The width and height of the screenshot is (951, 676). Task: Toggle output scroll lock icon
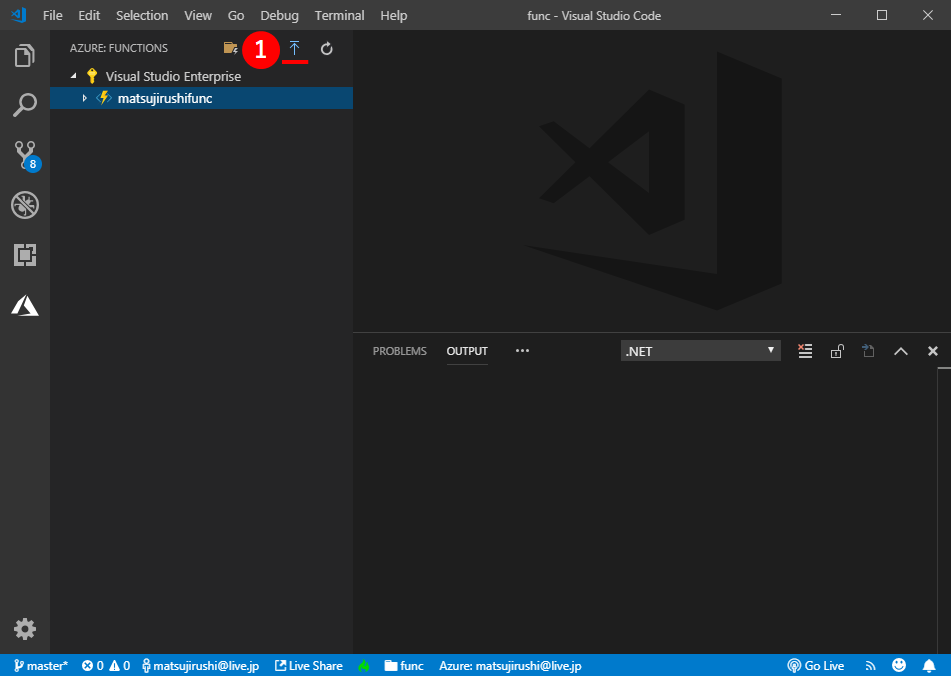[x=837, y=351]
